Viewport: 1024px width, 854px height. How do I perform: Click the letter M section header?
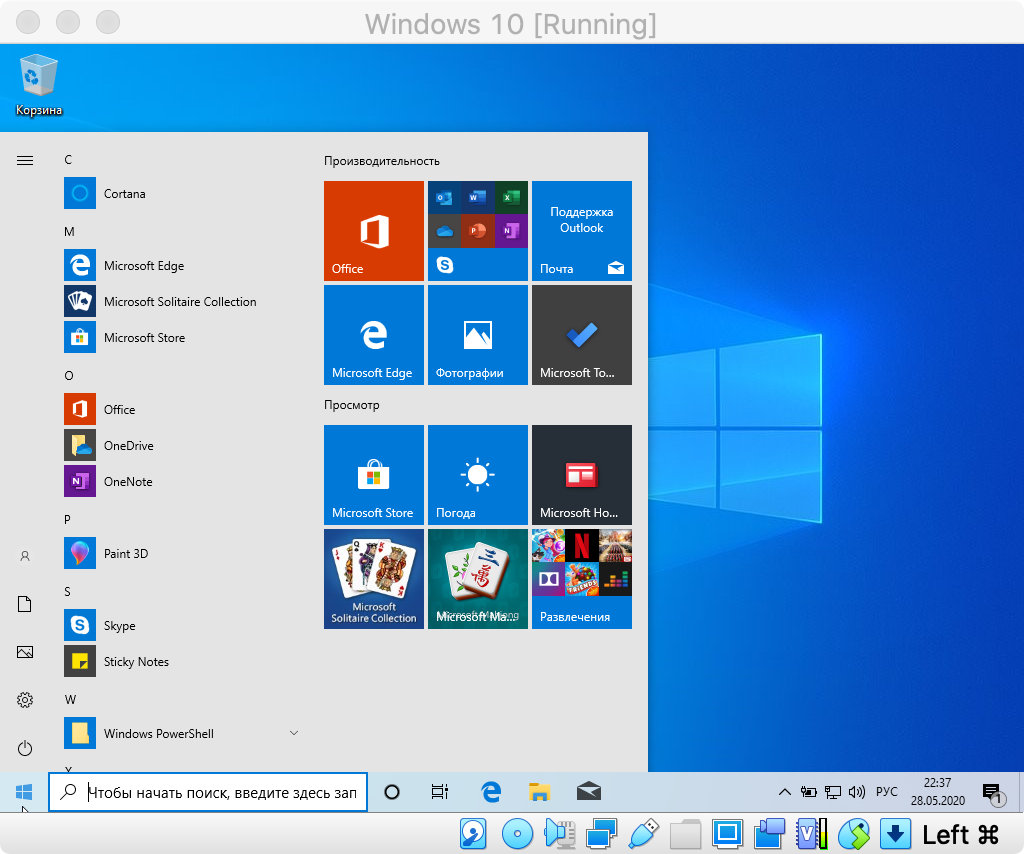pyautogui.click(x=69, y=231)
